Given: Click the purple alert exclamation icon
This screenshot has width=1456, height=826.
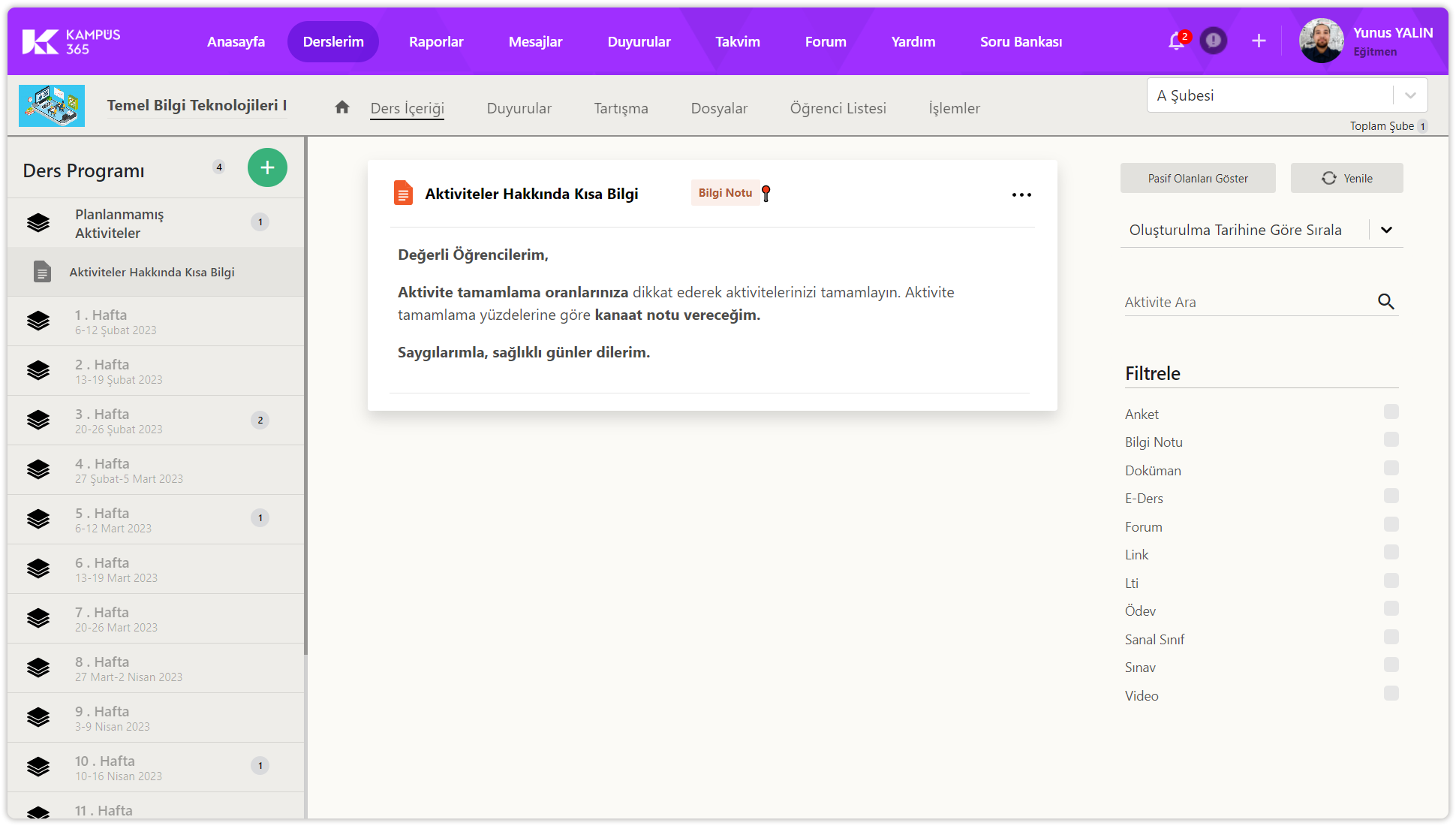Looking at the screenshot, I should [1213, 41].
